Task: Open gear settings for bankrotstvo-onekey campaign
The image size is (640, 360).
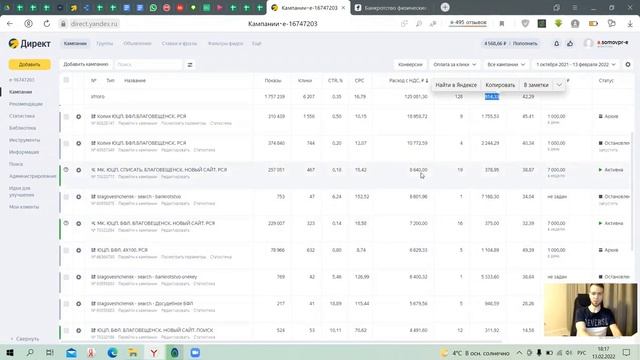Action: tap(79, 277)
